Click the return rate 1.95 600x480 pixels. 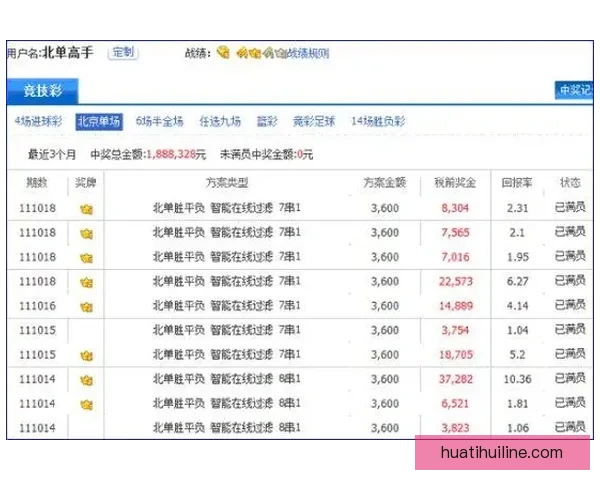pyautogui.click(x=518, y=257)
